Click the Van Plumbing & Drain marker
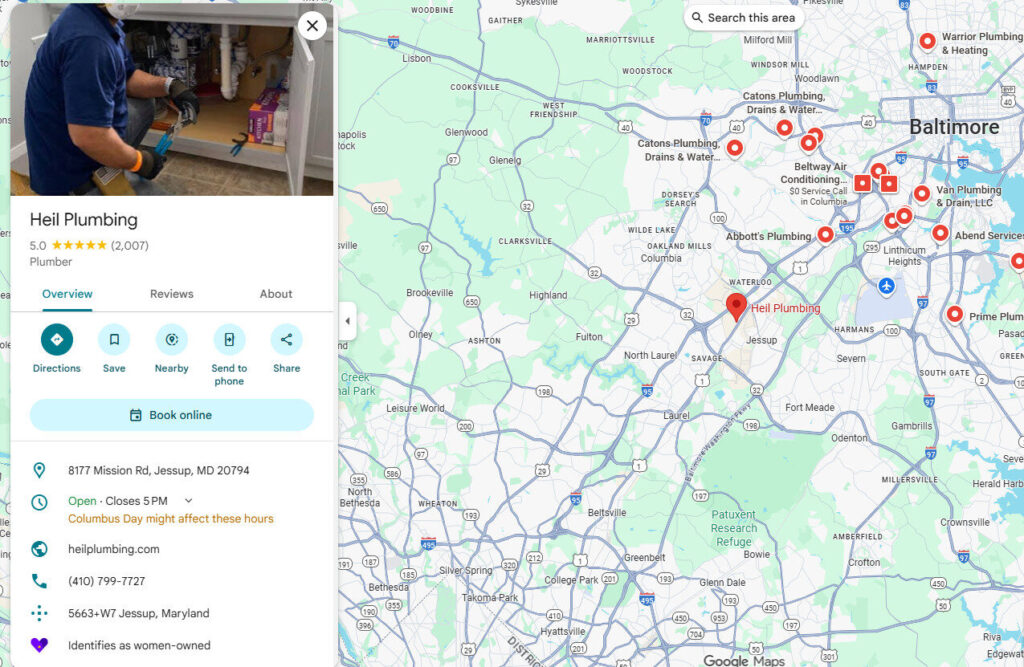Viewport: 1024px width, 667px height. [x=921, y=193]
